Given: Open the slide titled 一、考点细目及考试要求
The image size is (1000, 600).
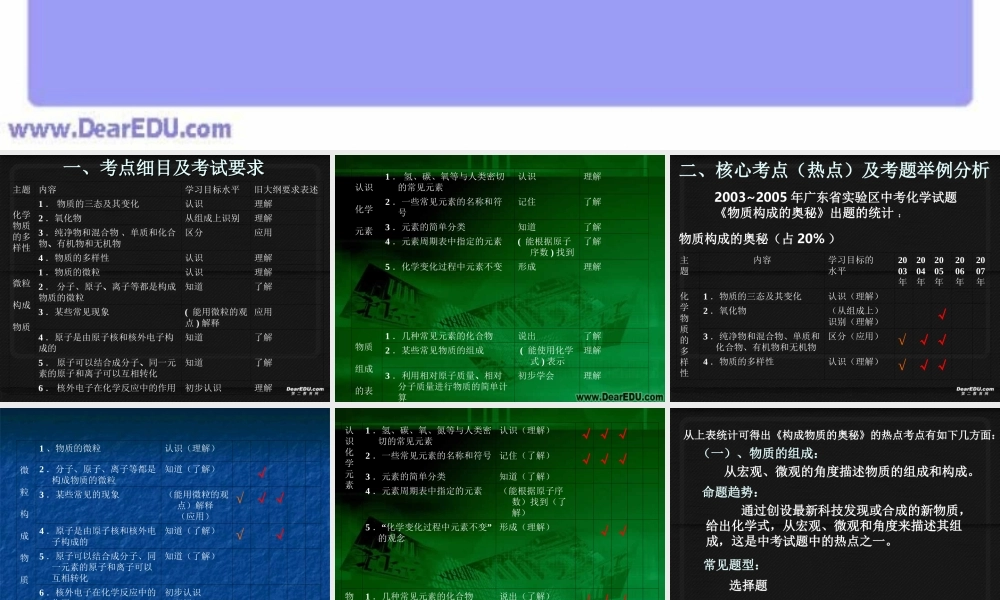Looking at the screenshot, I should pyautogui.click(x=165, y=279).
